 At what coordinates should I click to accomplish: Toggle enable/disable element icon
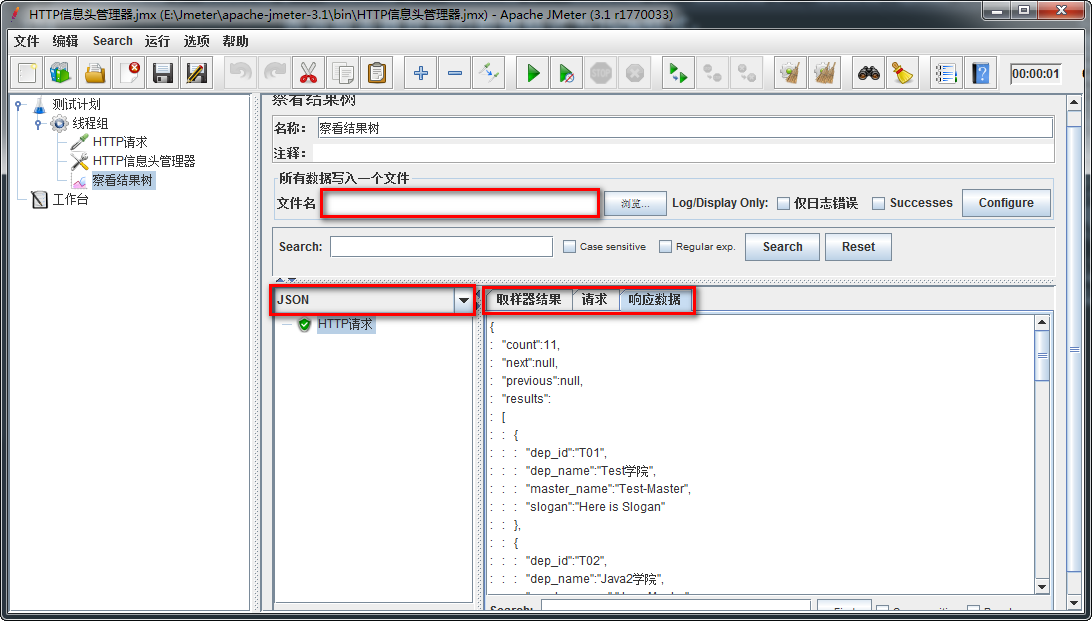pos(489,72)
